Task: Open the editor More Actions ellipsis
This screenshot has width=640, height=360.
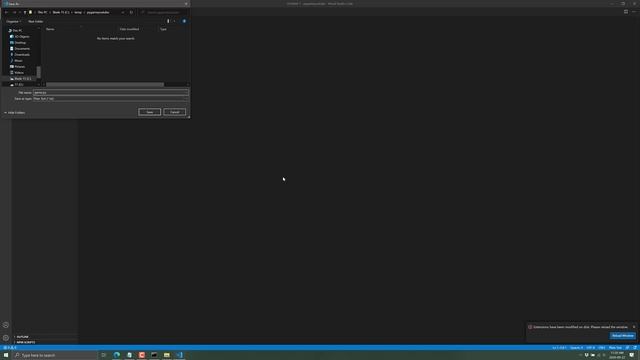Action: pos(634,12)
